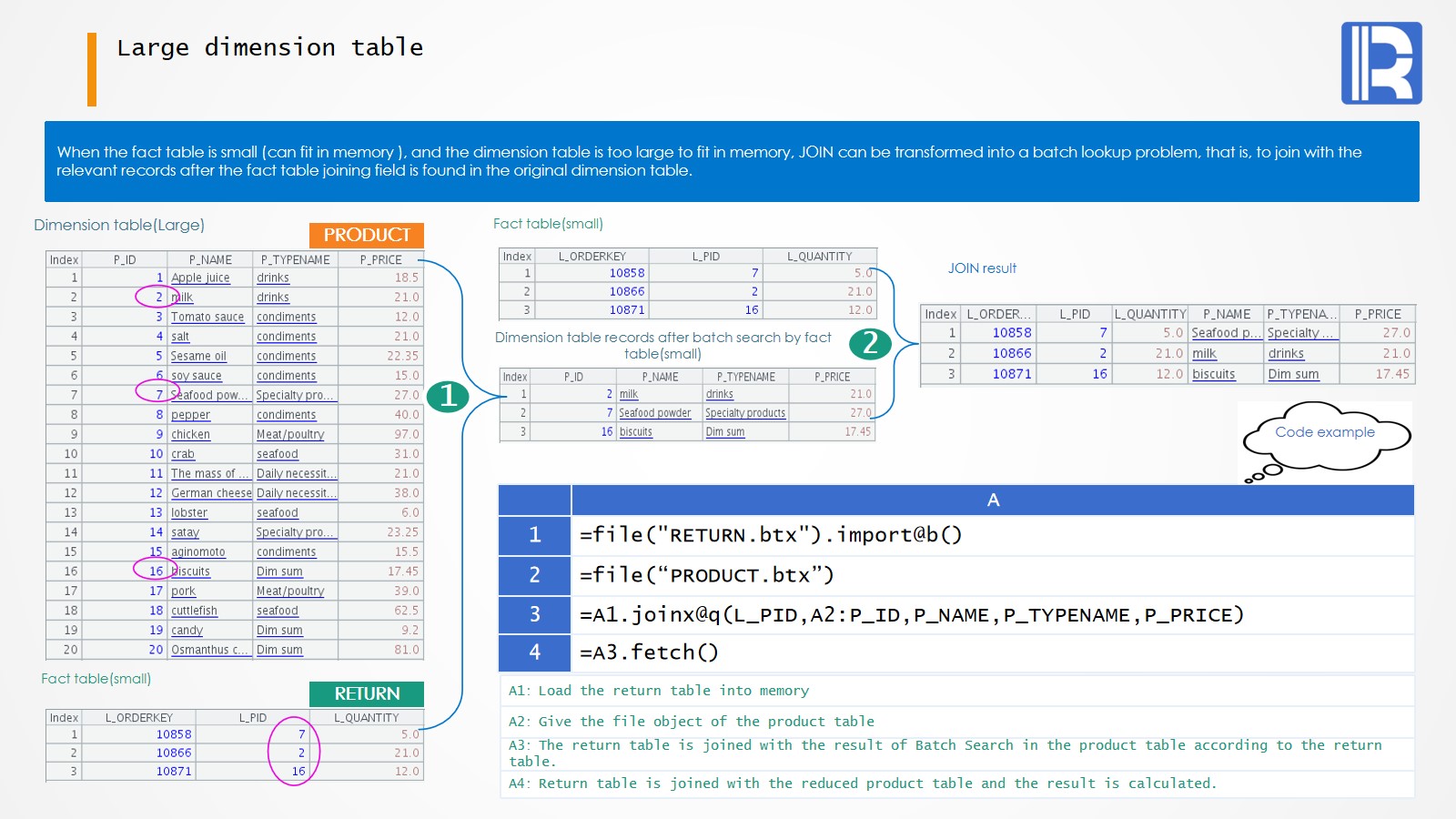The width and height of the screenshot is (1456, 819).
Task: Click order key 10866 in RETURN table
Action: 173,753
